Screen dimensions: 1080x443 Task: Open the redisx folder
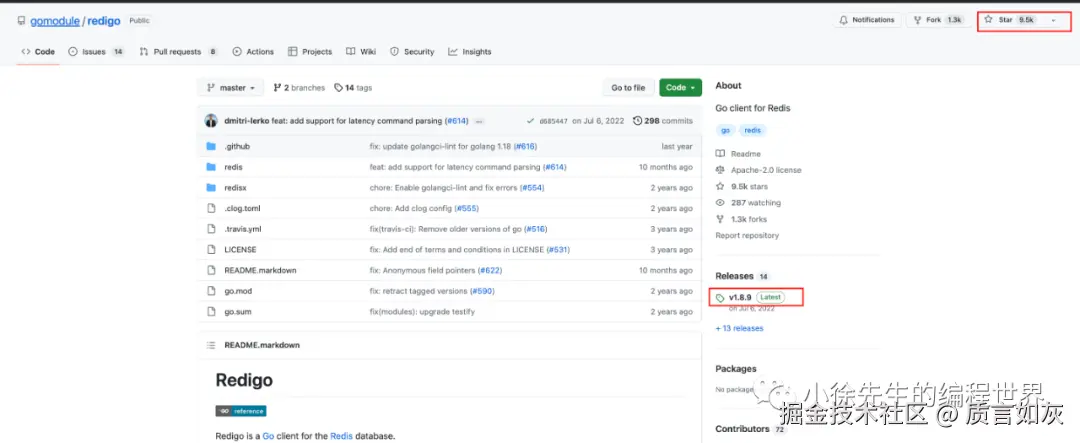[x=236, y=187]
